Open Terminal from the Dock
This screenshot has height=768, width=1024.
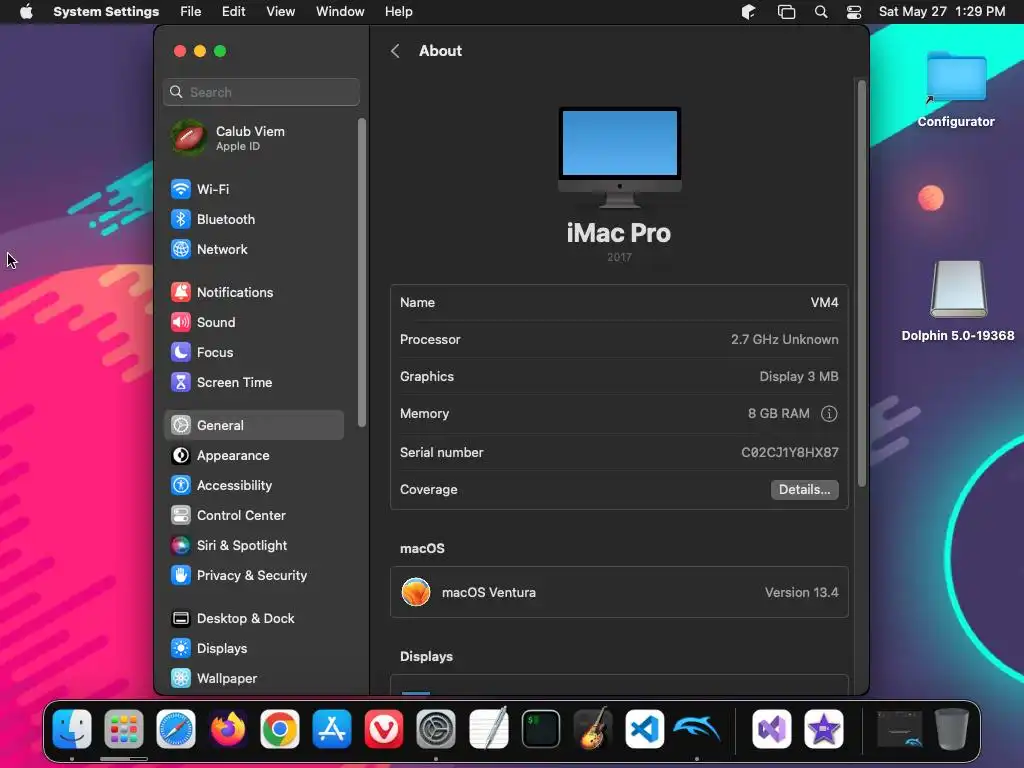(541, 729)
